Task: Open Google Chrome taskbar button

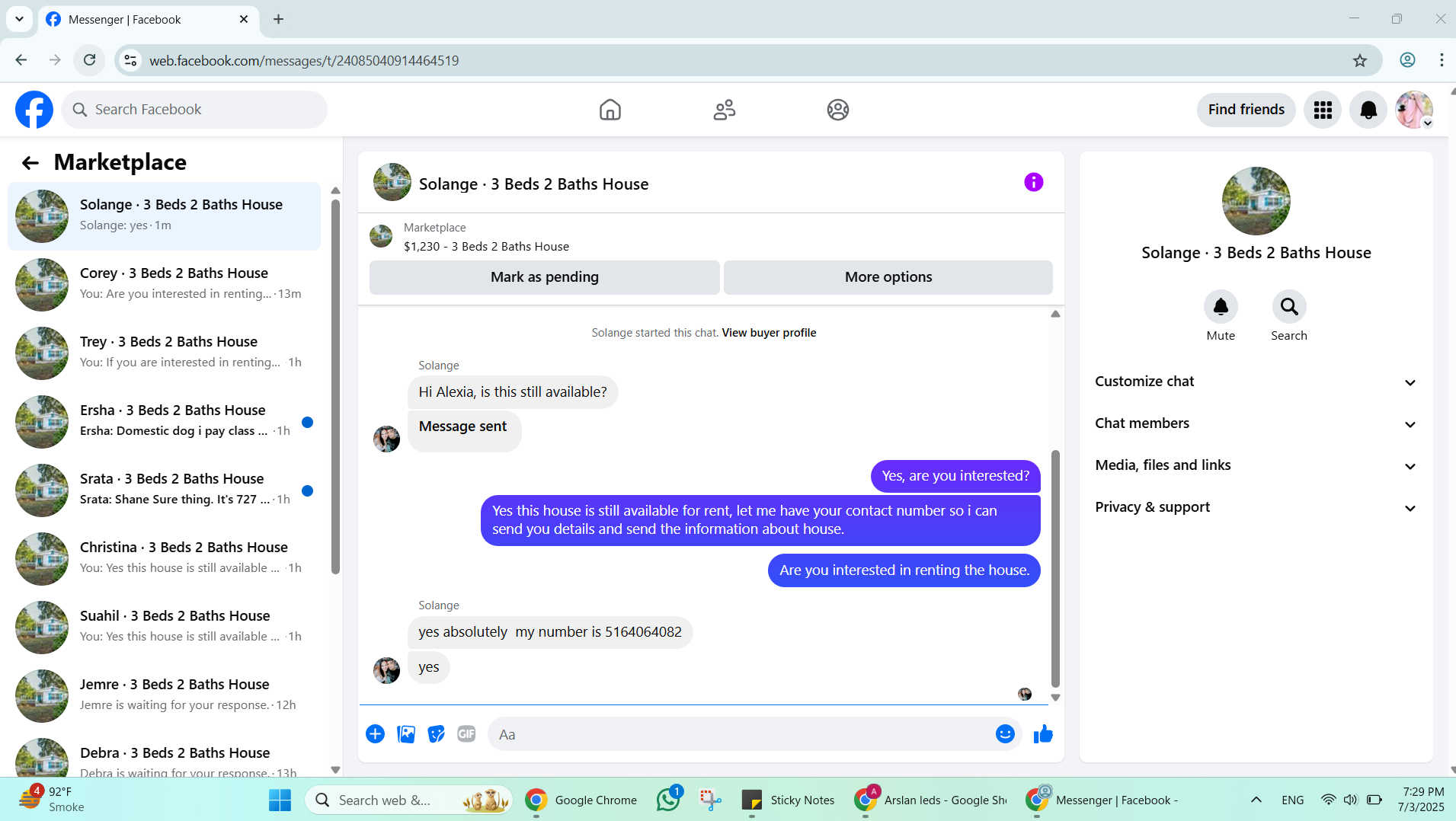Action: point(581,800)
